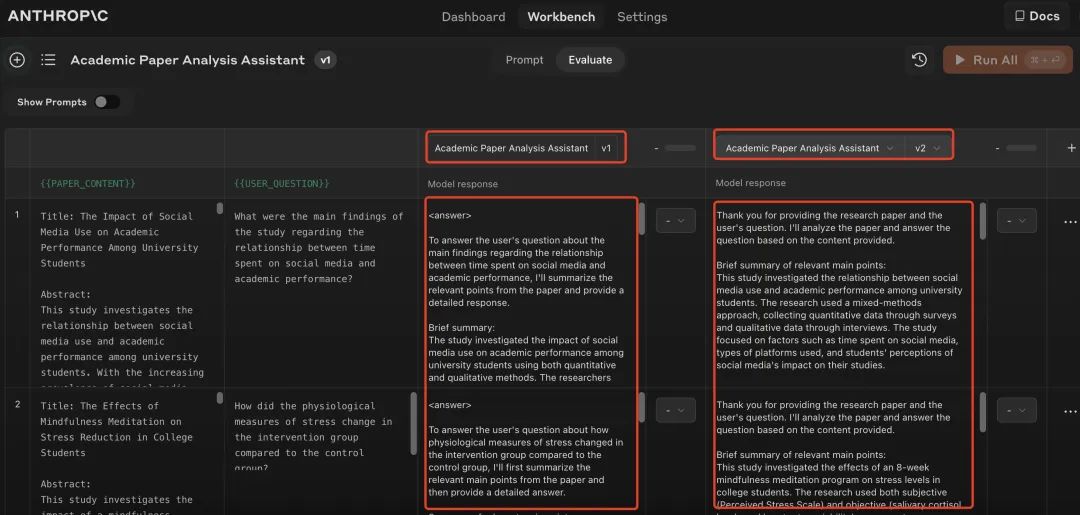
Task: Click the v1 column score bar
Action: (680, 148)
